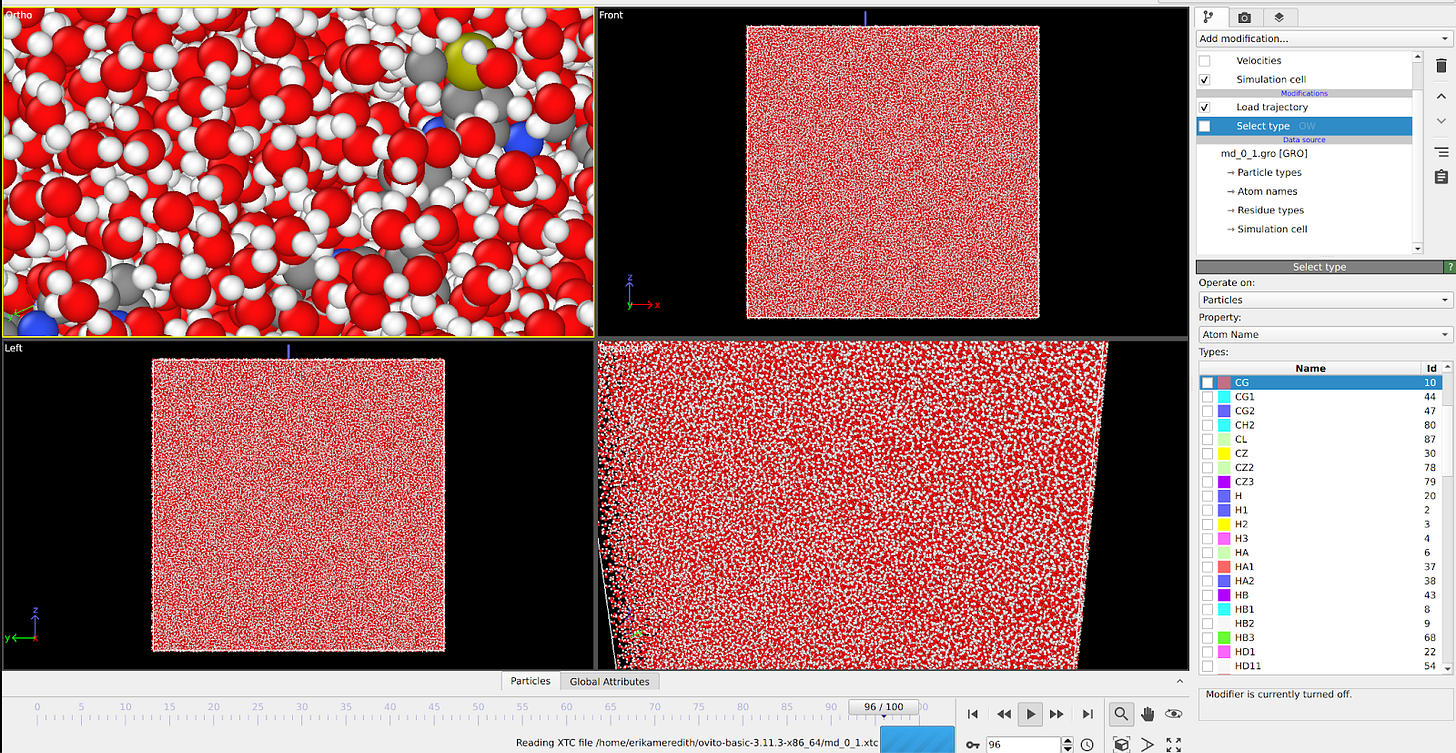The width and height of the screenshot is (1456, 753).
Task: Move the Select type modifier up
Action: (x=1441, y=96)
